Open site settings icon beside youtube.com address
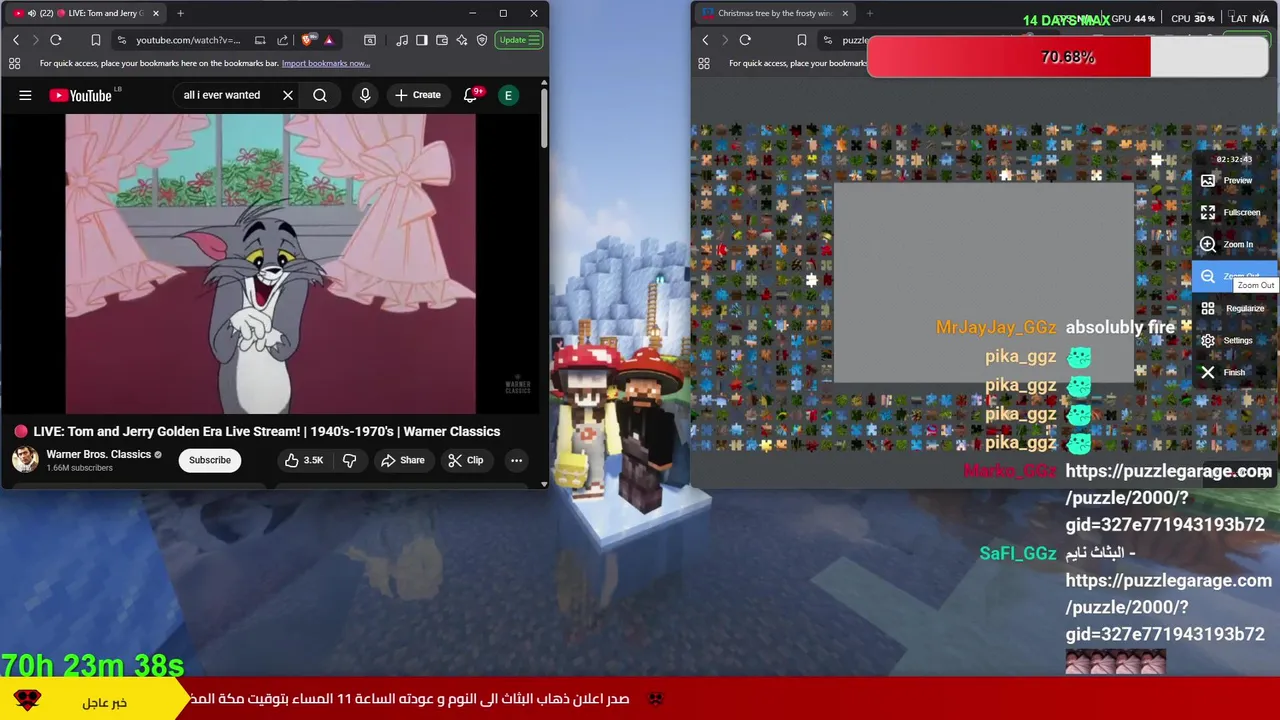 coord(121,40)
